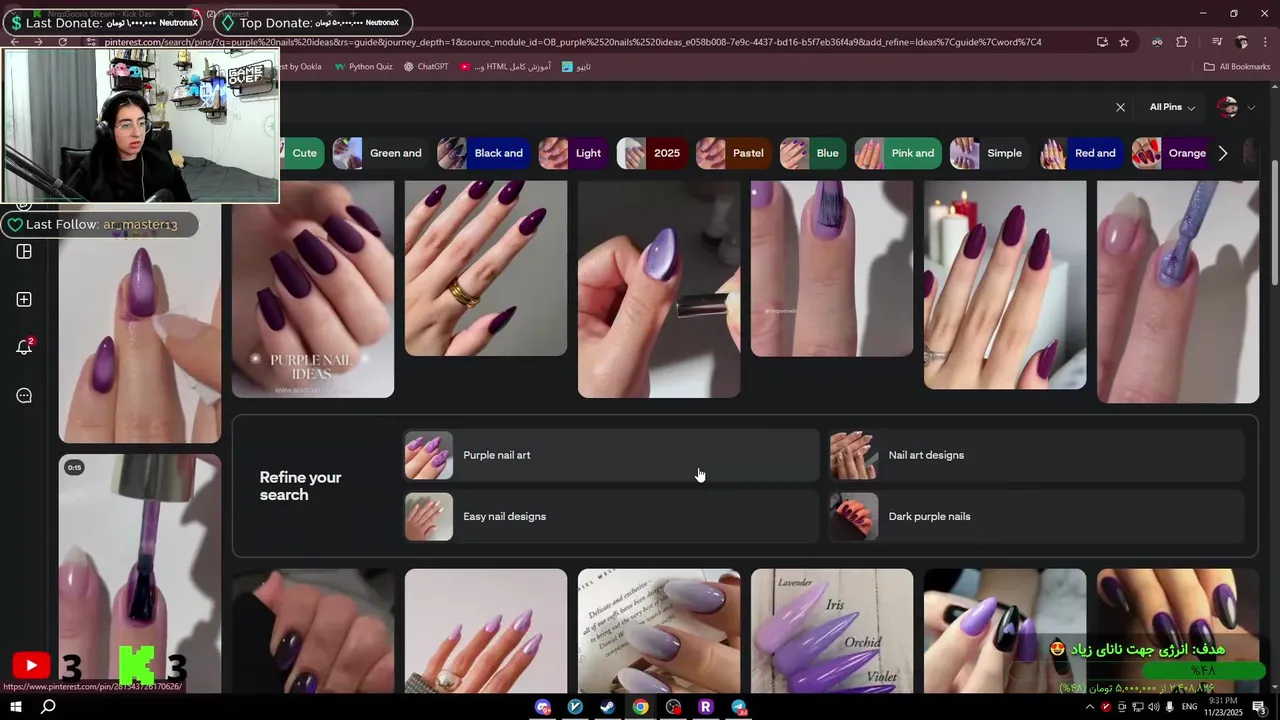Open the 0:15 nail polish video pin
The image size is (1280, 720).
click(x=140, y=574)
